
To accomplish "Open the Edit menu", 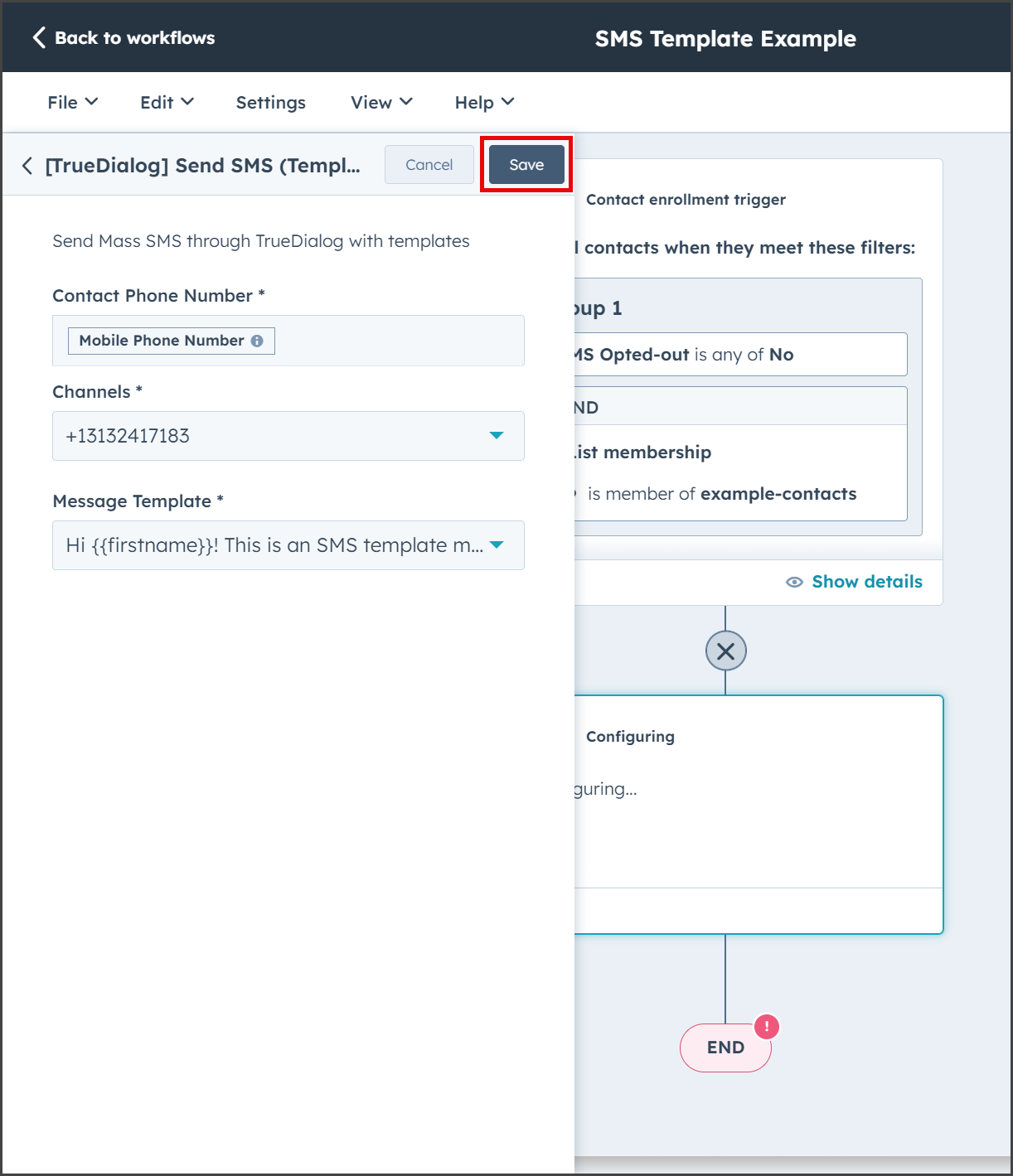I will 167,102.
